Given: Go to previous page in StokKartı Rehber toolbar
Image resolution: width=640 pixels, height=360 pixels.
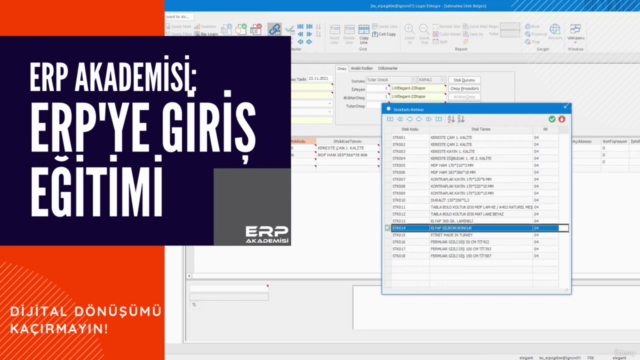Looking at the screenshot, I should 400,119.
